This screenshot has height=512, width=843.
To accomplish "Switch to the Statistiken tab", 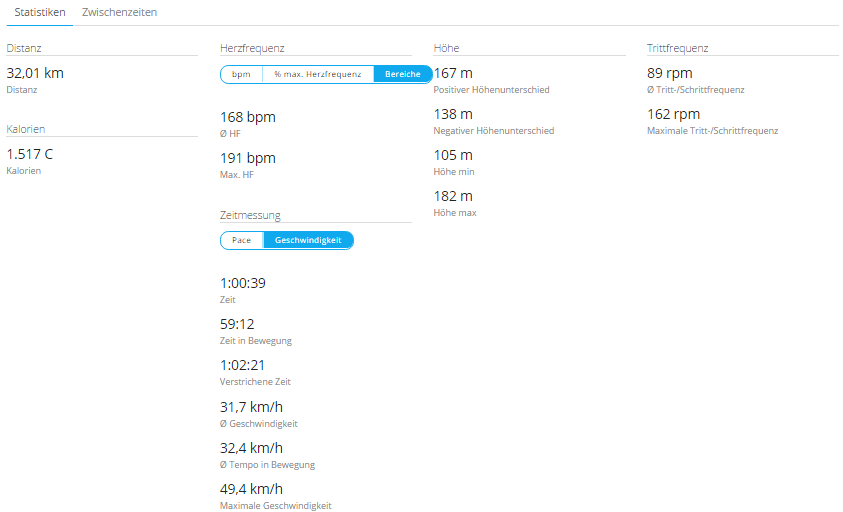I will 40,12.
